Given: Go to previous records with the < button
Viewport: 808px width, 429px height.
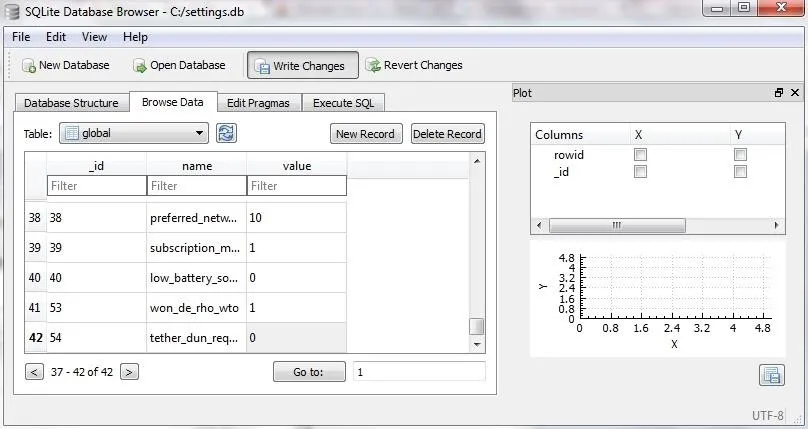Looking at the screenshot, I should pyautogui.click(x=34, y=372).
